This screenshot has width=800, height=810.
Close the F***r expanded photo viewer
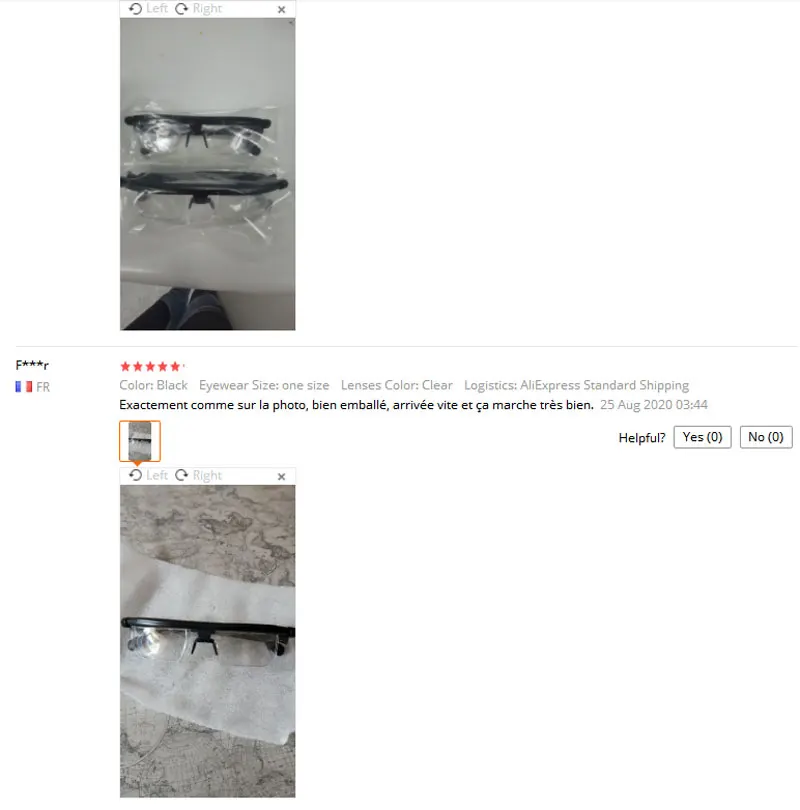(281, 476)
